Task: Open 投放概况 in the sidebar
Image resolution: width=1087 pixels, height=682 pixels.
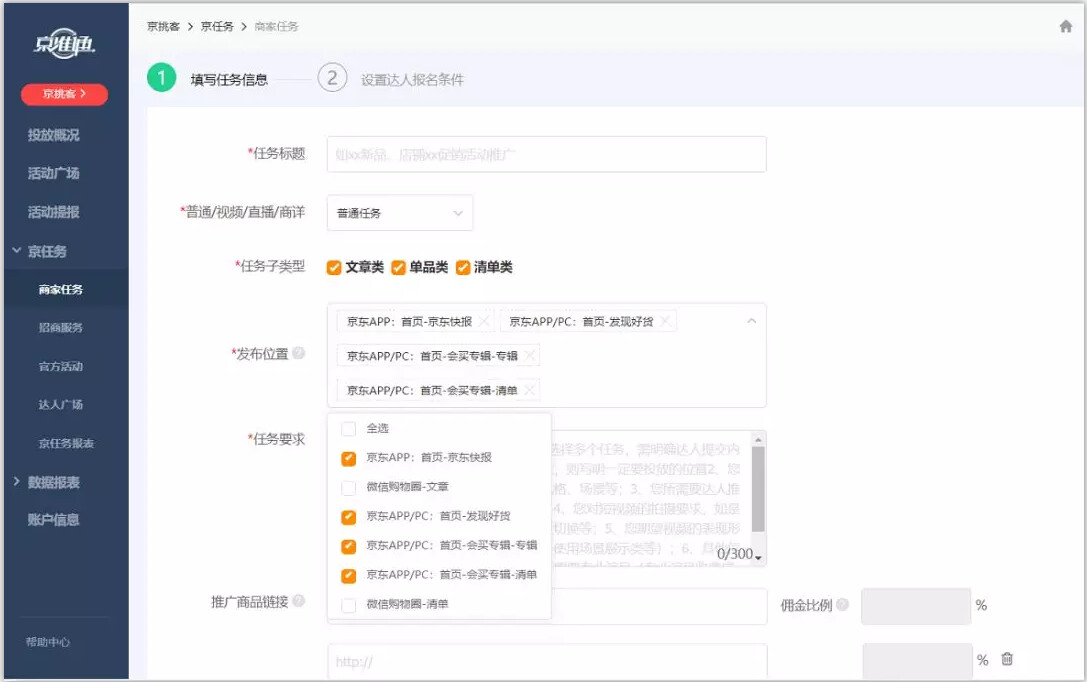Action: (53, 135)
